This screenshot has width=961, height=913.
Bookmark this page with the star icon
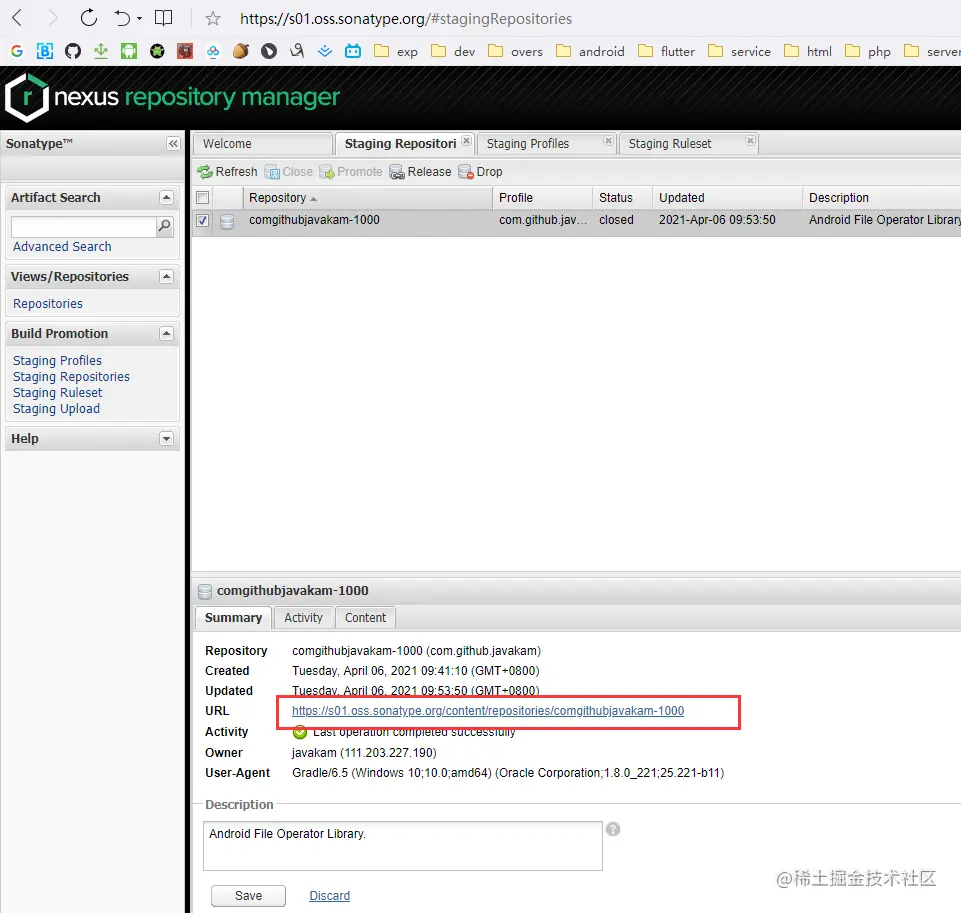tap(213, 18)
